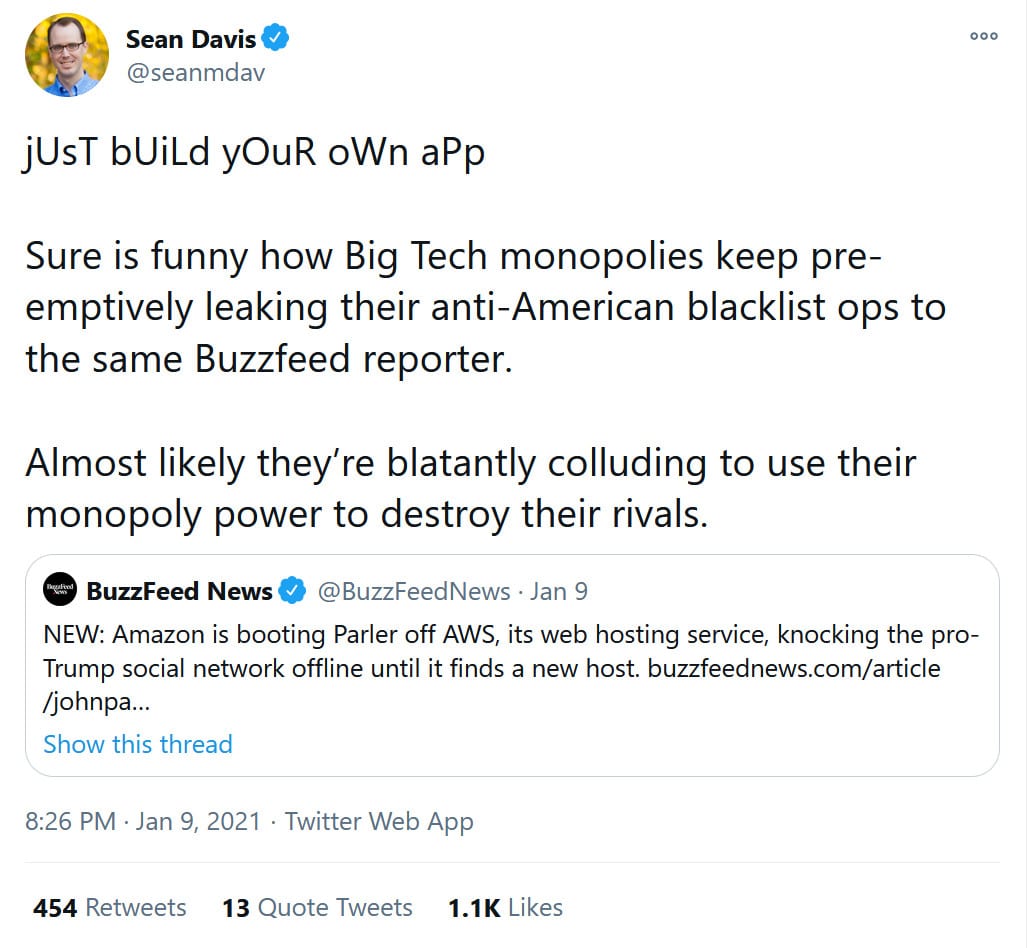
Task: Click the Twitter Web App source link
Action: (379, 821)
